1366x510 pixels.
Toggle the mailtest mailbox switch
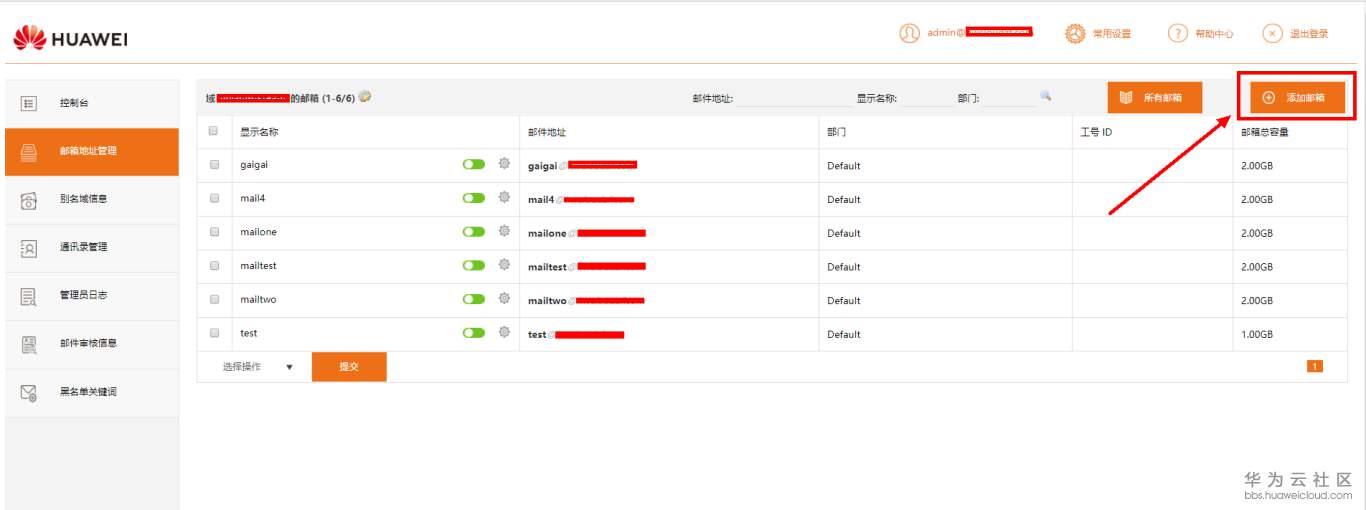point(474,265)
